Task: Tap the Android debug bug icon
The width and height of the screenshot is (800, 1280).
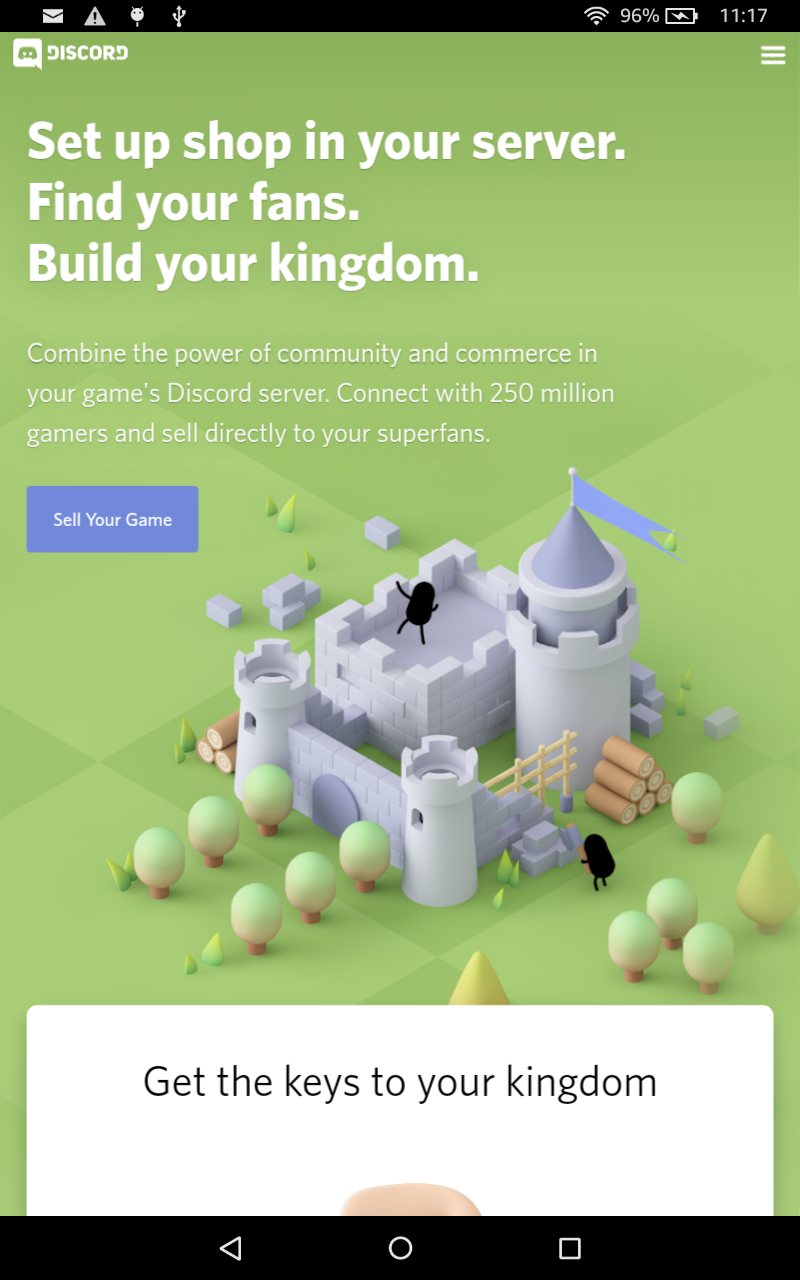Action: coord(138,16)
